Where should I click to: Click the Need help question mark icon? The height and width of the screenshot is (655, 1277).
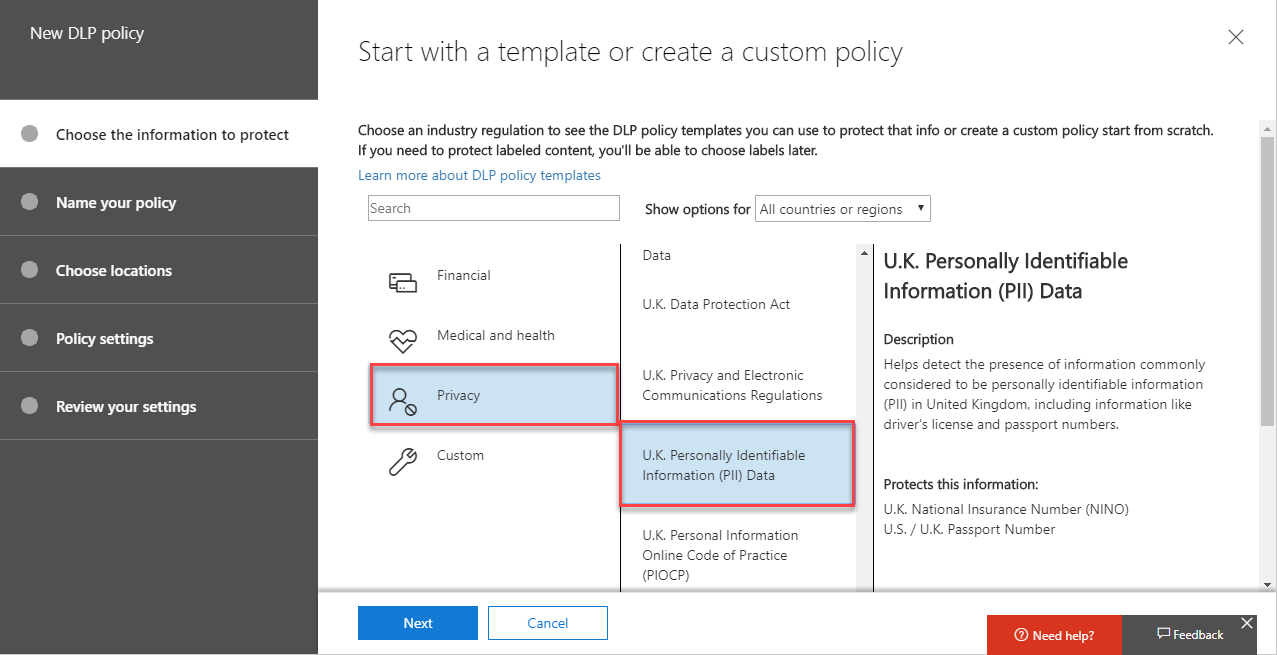click(1021, 635)
